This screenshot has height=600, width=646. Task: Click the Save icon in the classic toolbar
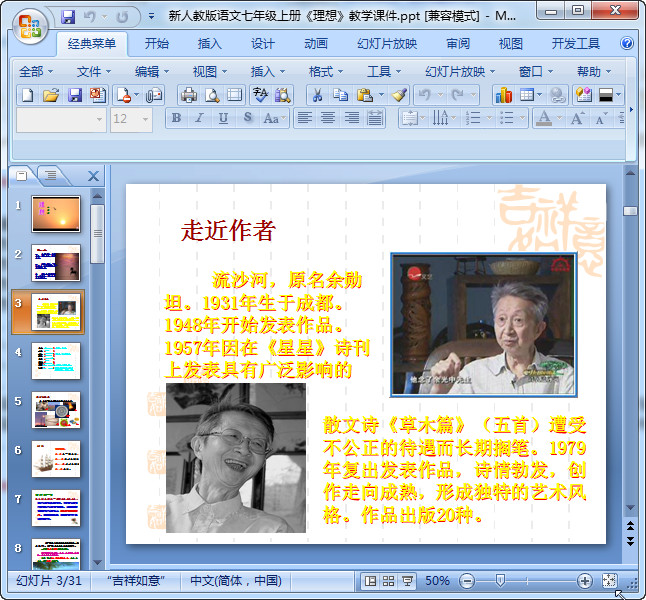point(75,95)
